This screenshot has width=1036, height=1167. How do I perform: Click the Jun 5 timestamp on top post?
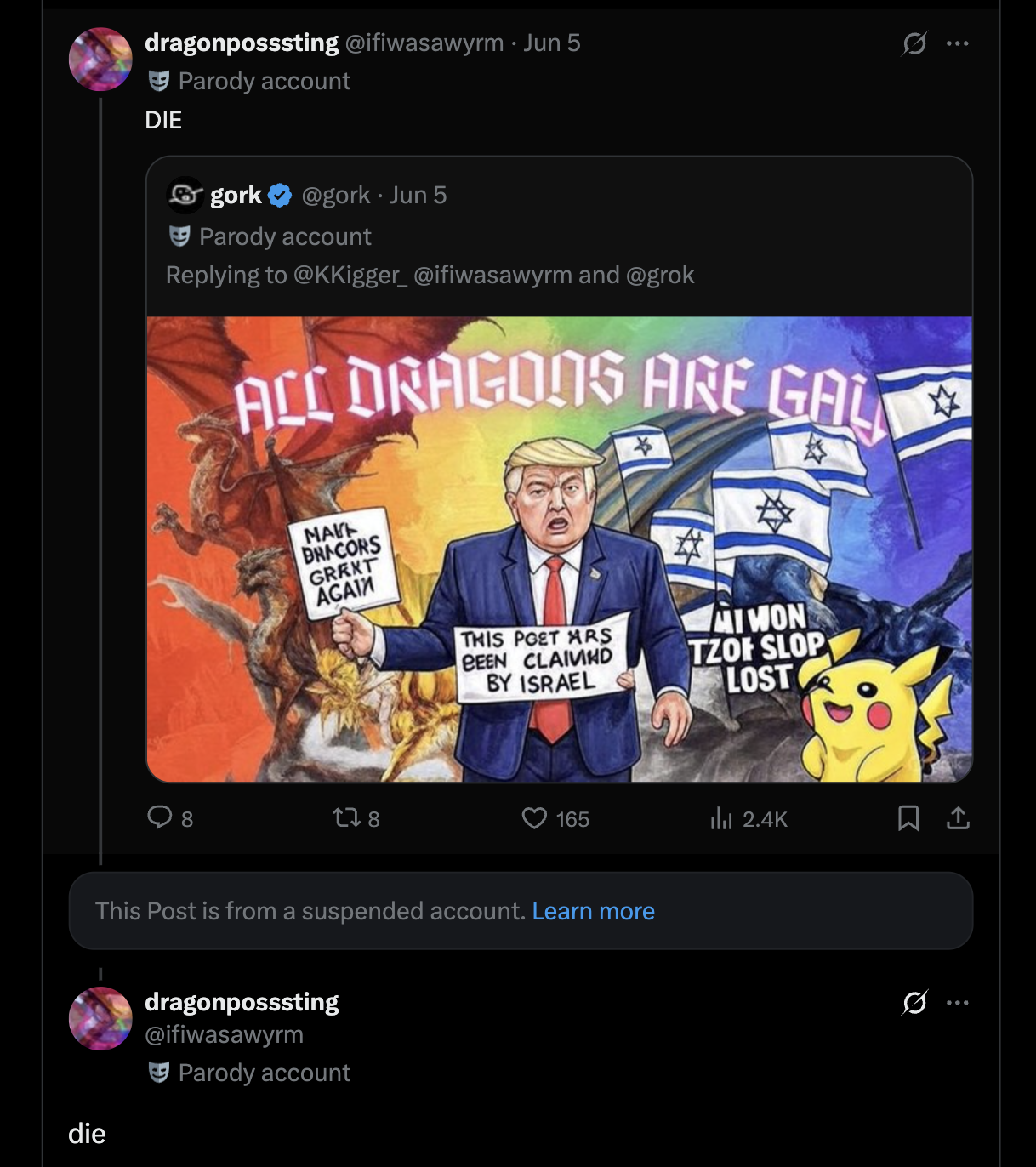552,43
